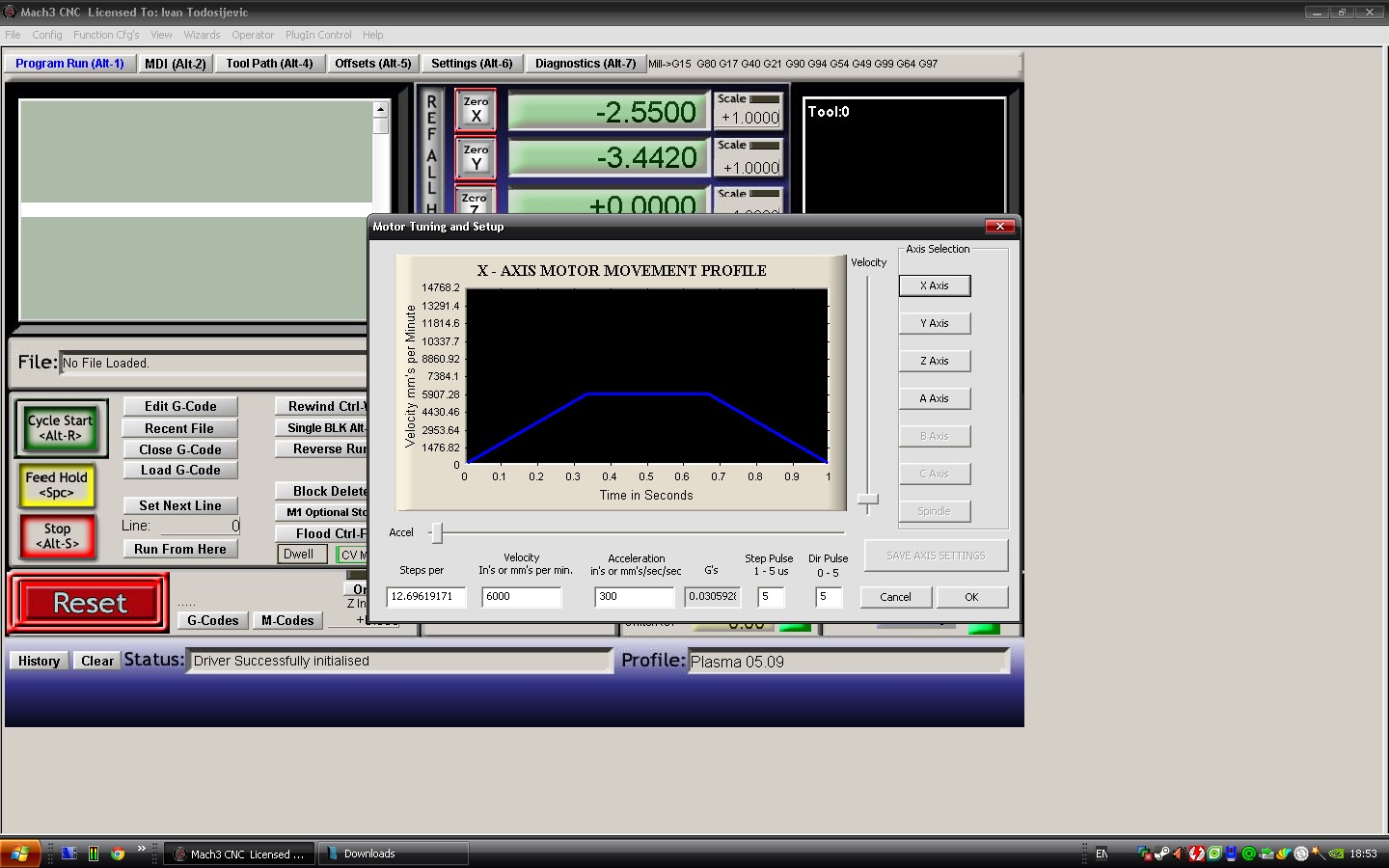Click the Accel slider handle
Screen dimensions: 1389x868
[437, 532]
